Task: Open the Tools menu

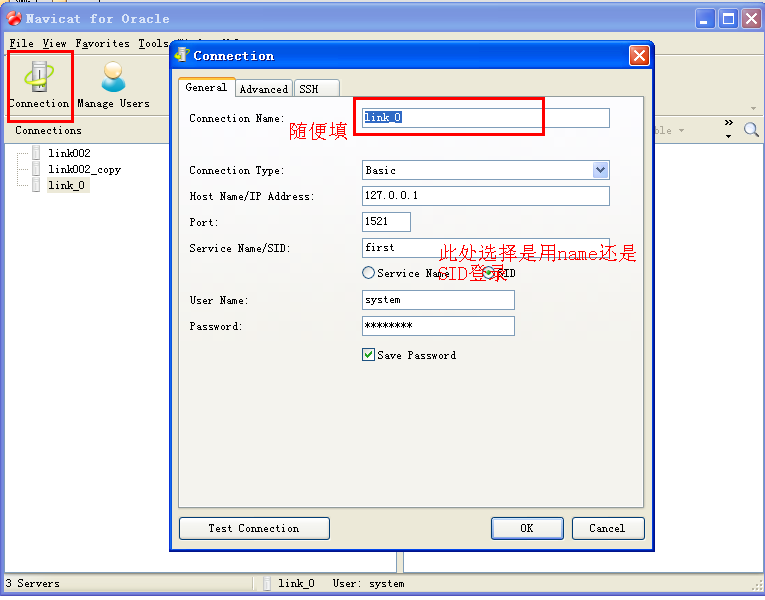Action: click(x=153, y=43)
